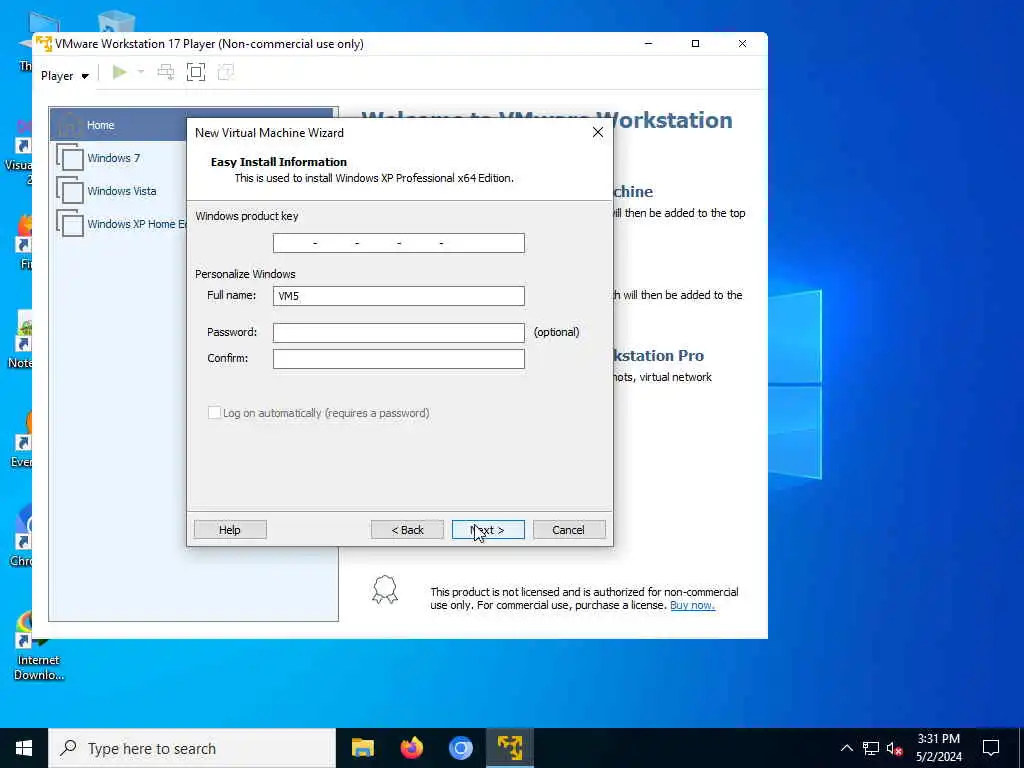Click VMware Player taskbar icon

click(510, 748)
